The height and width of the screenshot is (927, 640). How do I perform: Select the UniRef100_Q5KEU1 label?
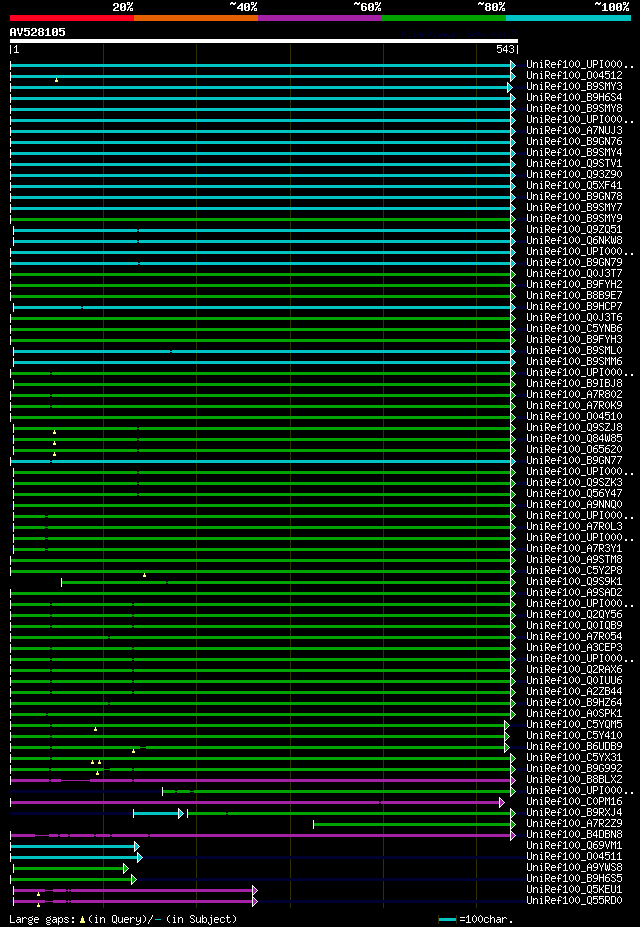574,890
